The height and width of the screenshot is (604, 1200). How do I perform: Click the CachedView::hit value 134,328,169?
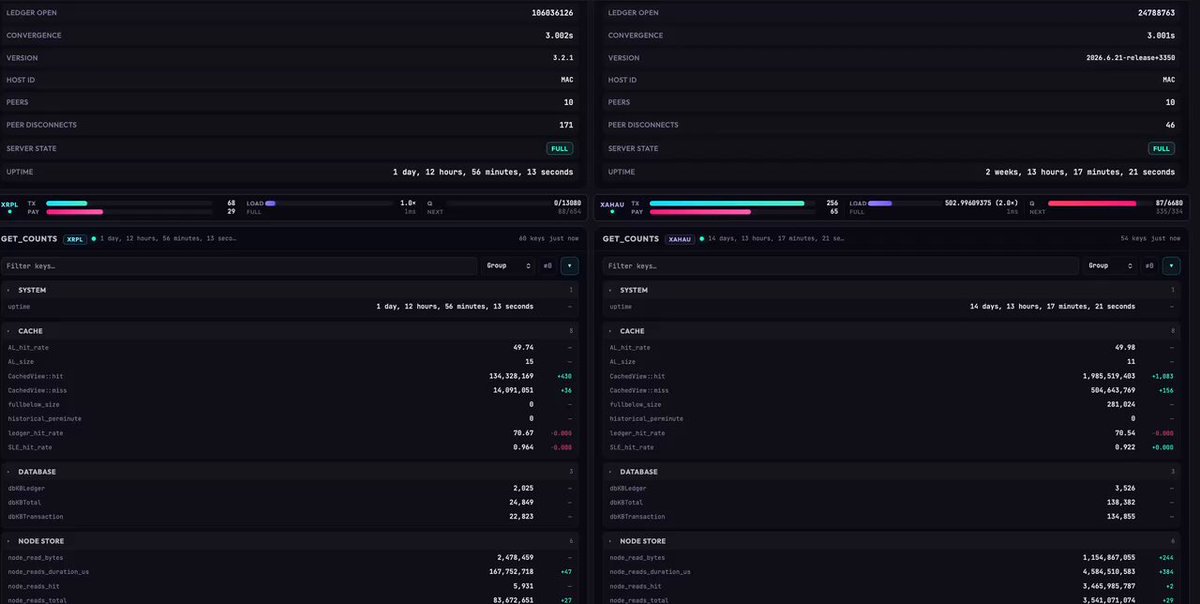(511, 376)
